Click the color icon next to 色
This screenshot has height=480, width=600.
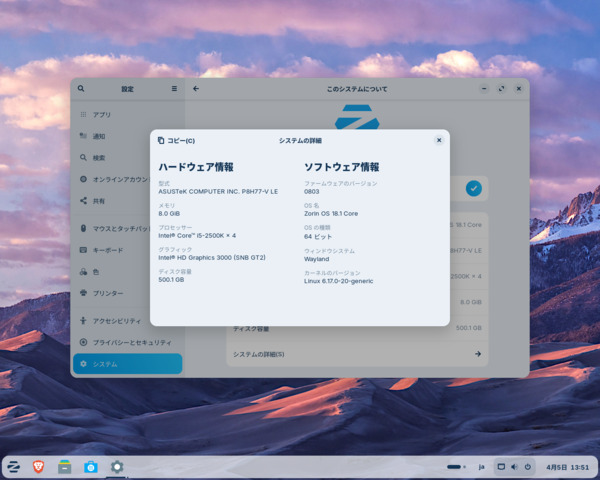coord(83,272)
